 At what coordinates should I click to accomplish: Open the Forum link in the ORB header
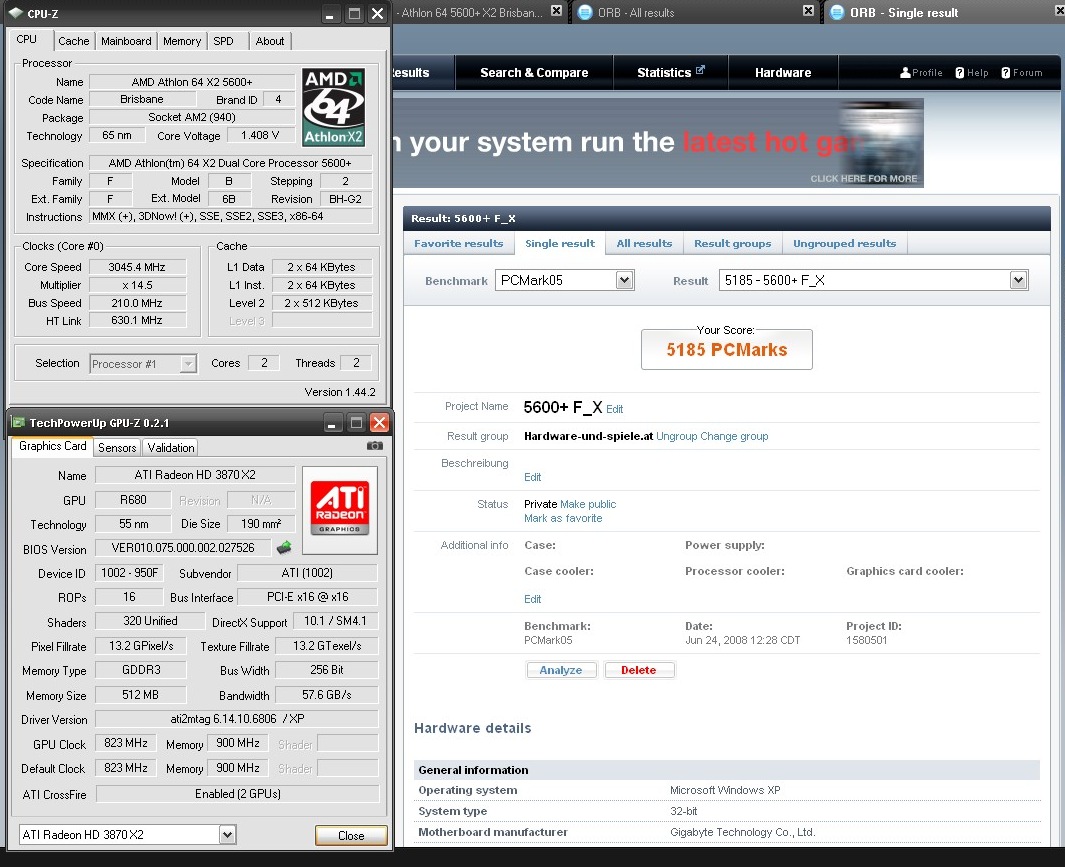click(1022, 73)
